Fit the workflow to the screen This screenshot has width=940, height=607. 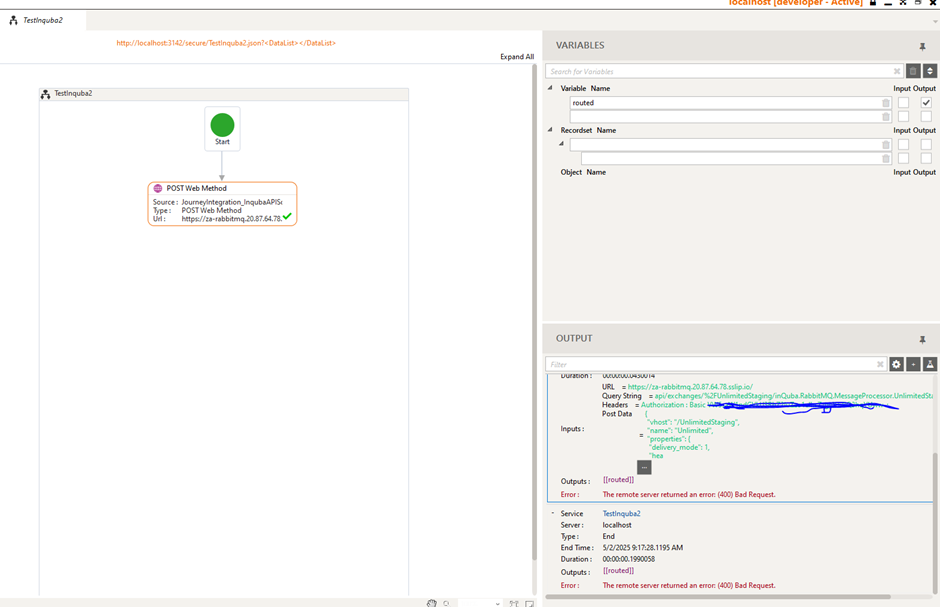[514, 603]
